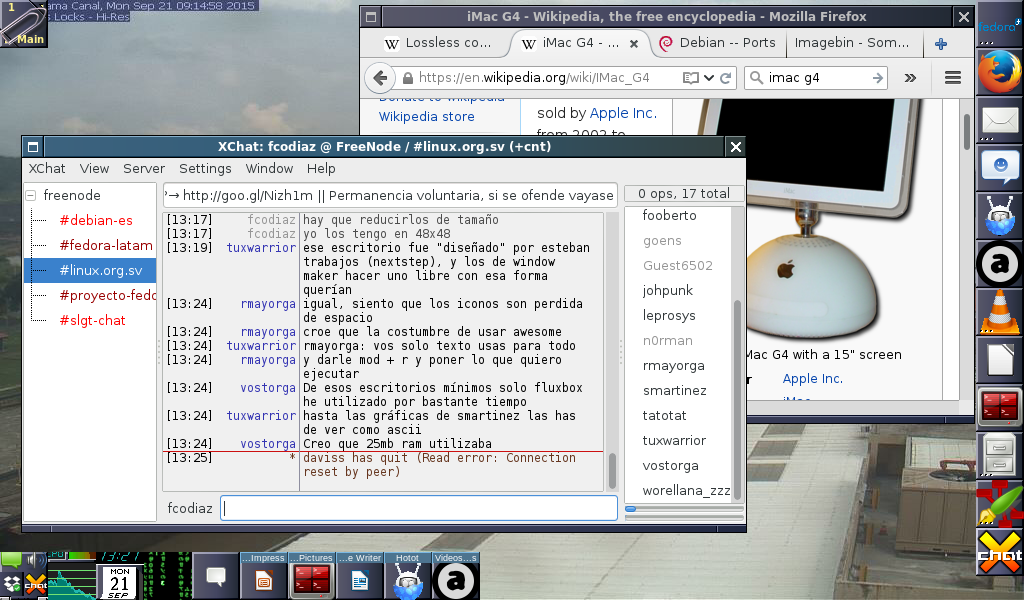Open the Wikipedia store link
Image resolution: width=1024 pixels, height=600 pixels.
(426, 117)
